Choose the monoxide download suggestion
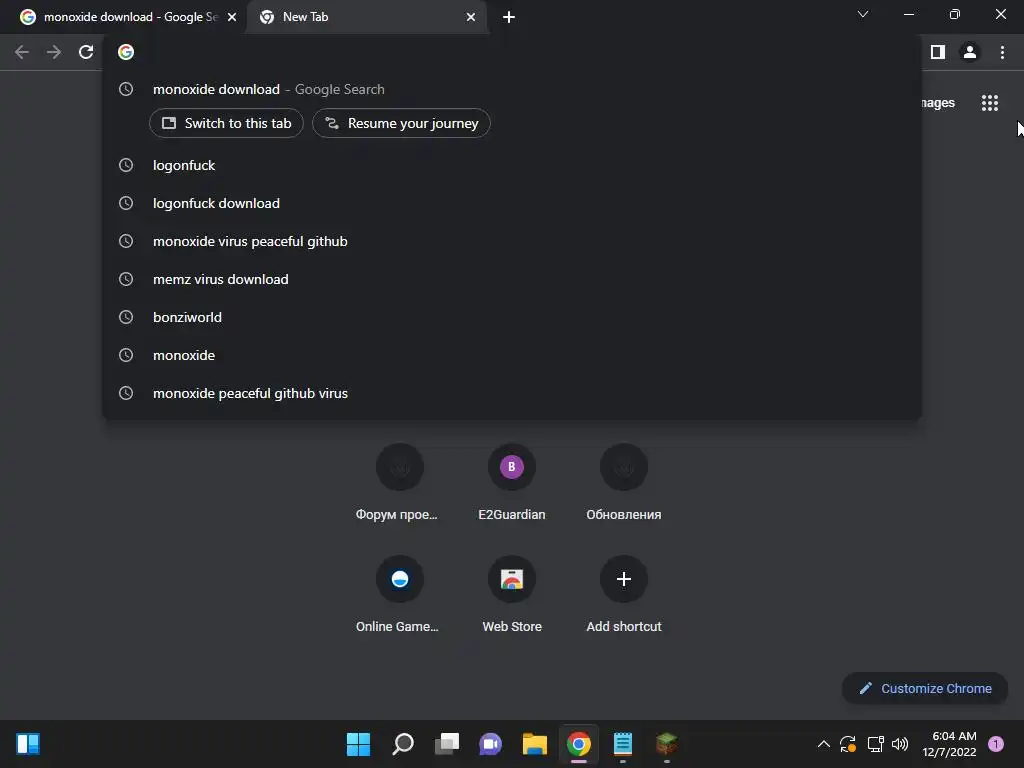This screenshot has height=768, width=1024. tap(511, 89)
